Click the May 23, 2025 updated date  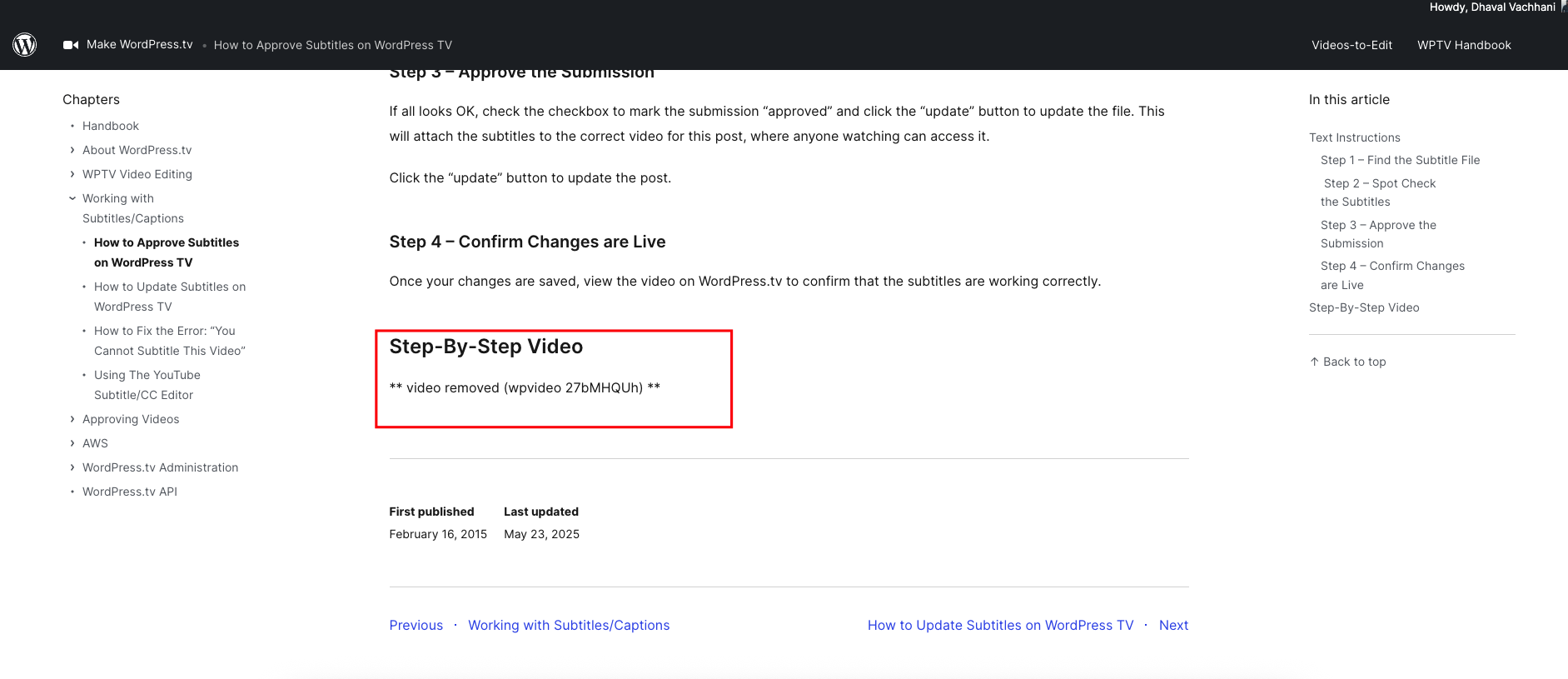tap(541, 534)
